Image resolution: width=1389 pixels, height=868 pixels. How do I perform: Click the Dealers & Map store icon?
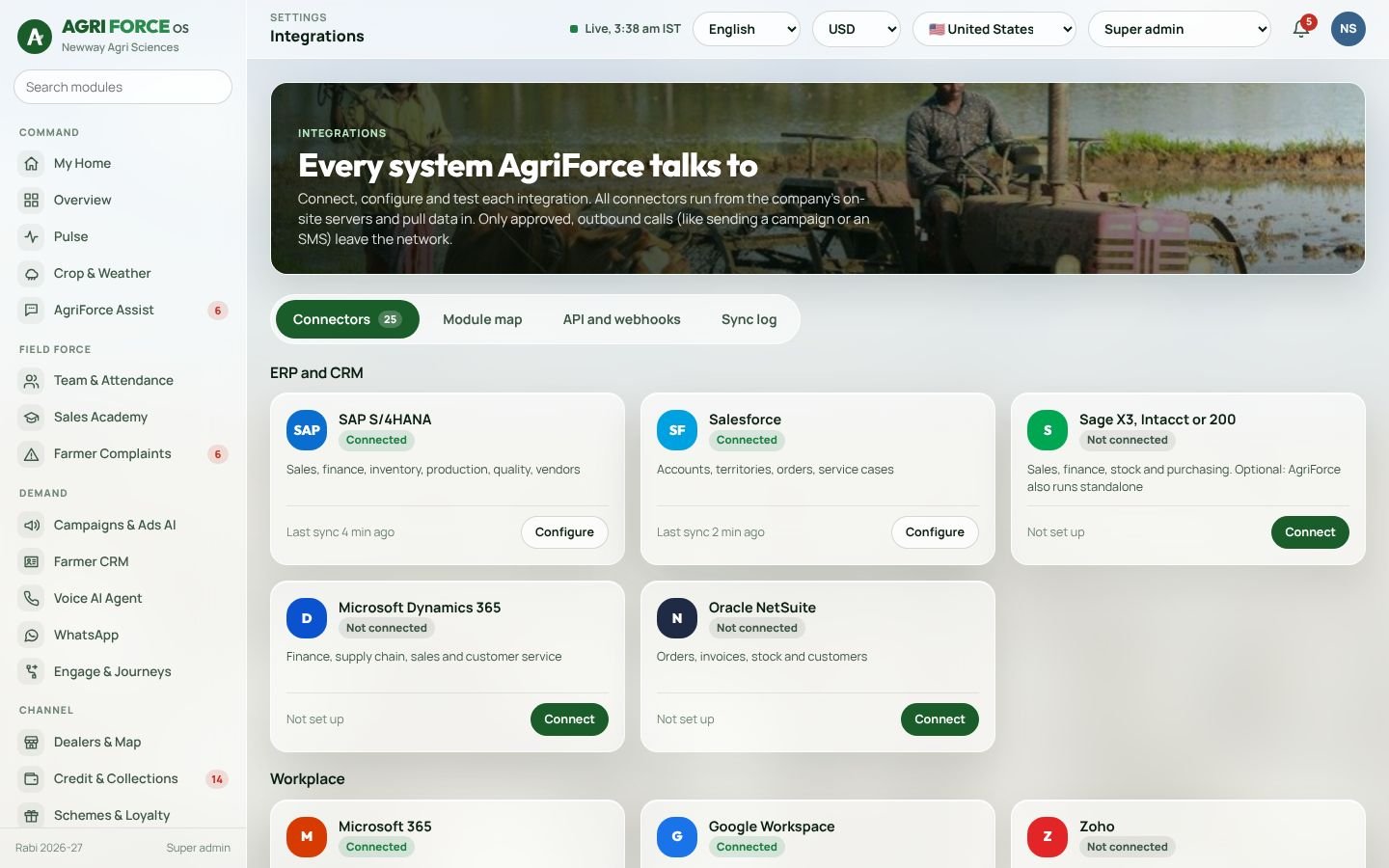(x=32, y=743)
